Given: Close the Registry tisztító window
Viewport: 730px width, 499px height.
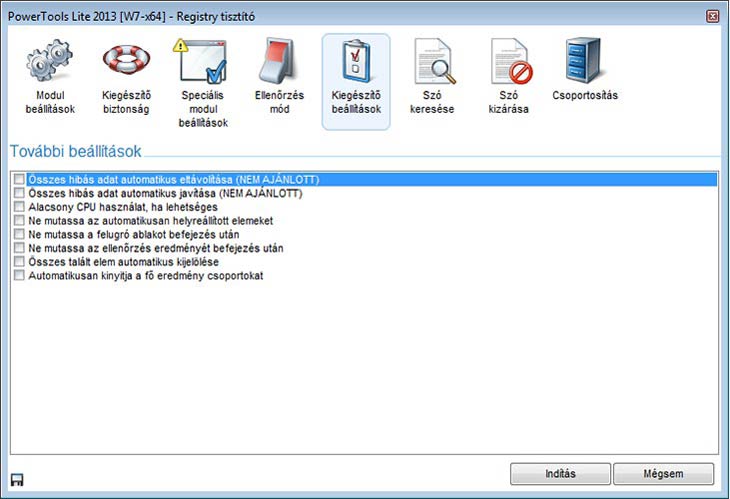Looking at the screenshot, I should click(x=713, y=16).
